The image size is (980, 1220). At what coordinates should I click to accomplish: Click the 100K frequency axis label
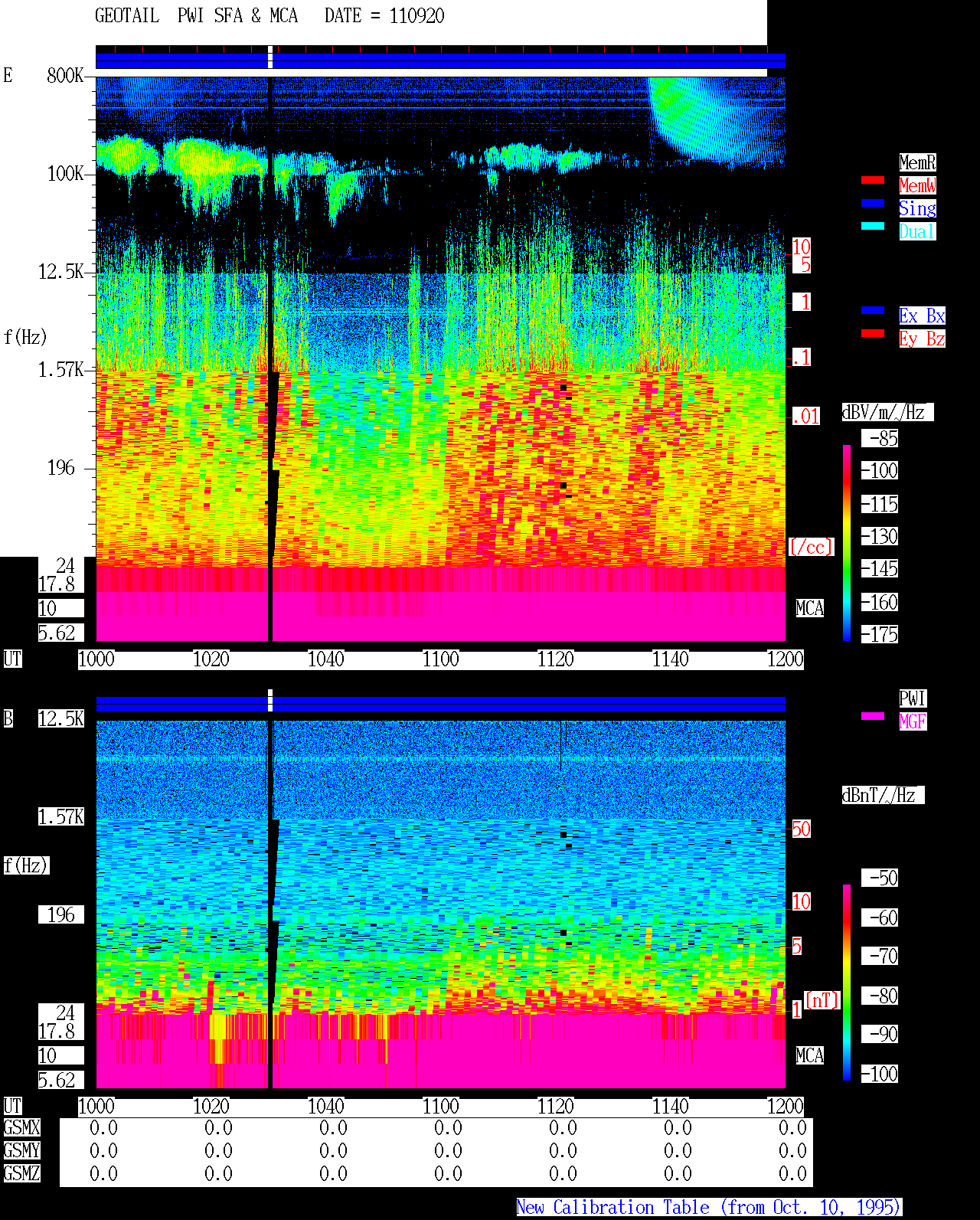[65, 174]
